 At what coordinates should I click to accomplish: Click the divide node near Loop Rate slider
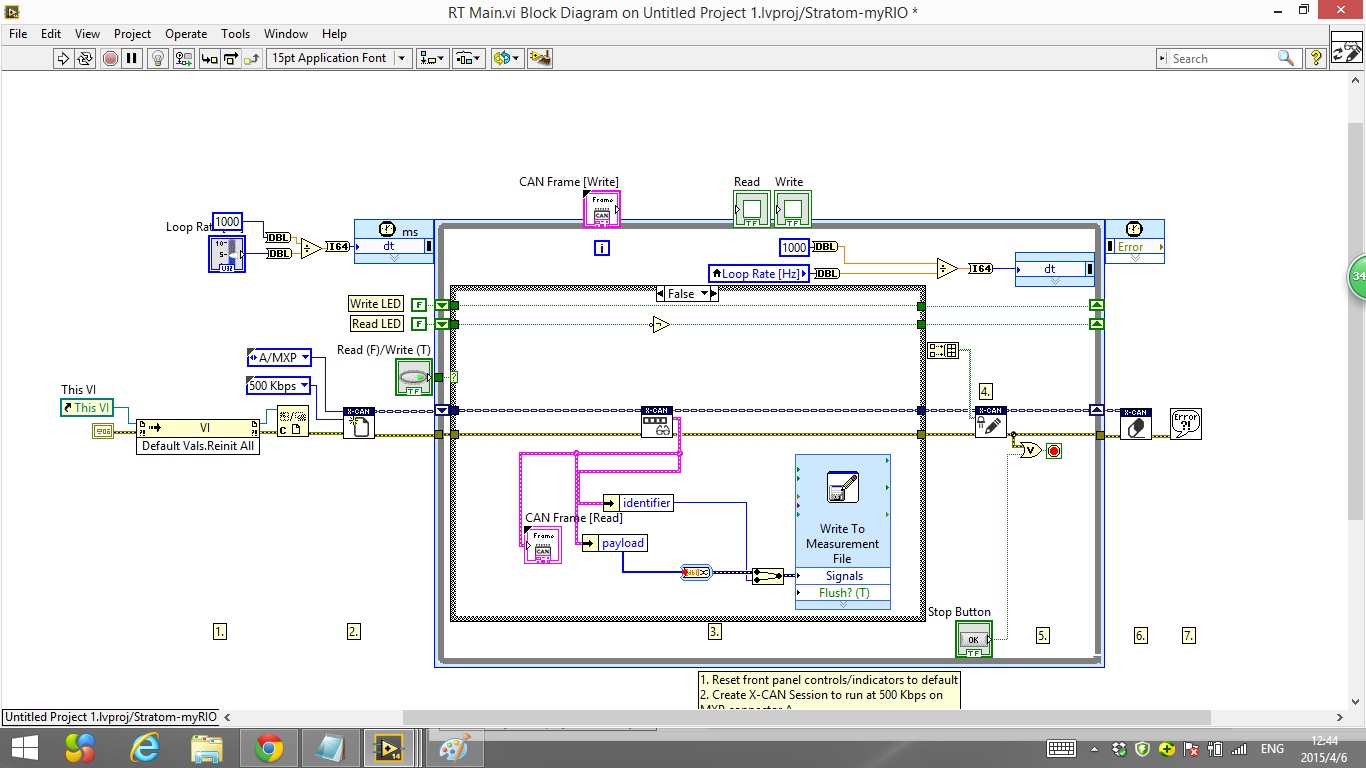pos(311,248)
